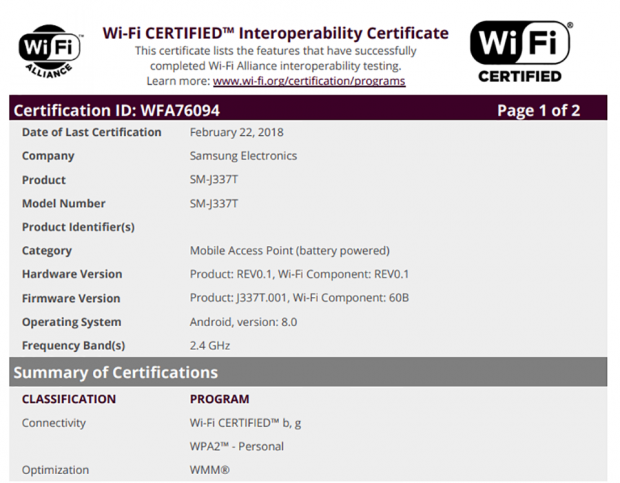Click the Summary of Certifications header
The height and width of the screenshot is (483, 620).
tap(115, 372)
